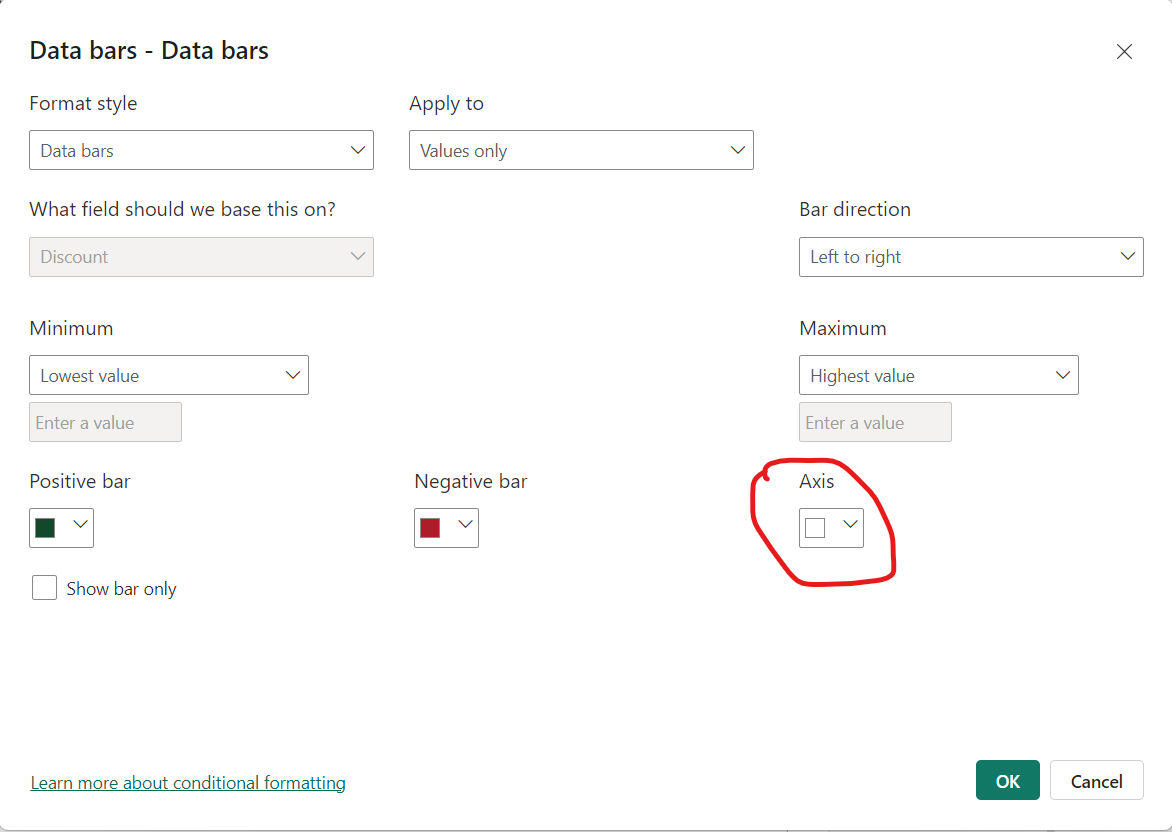Confirm with the OK button
The width and height of the screenshot is (1172, 832).
click(1007, 780)
